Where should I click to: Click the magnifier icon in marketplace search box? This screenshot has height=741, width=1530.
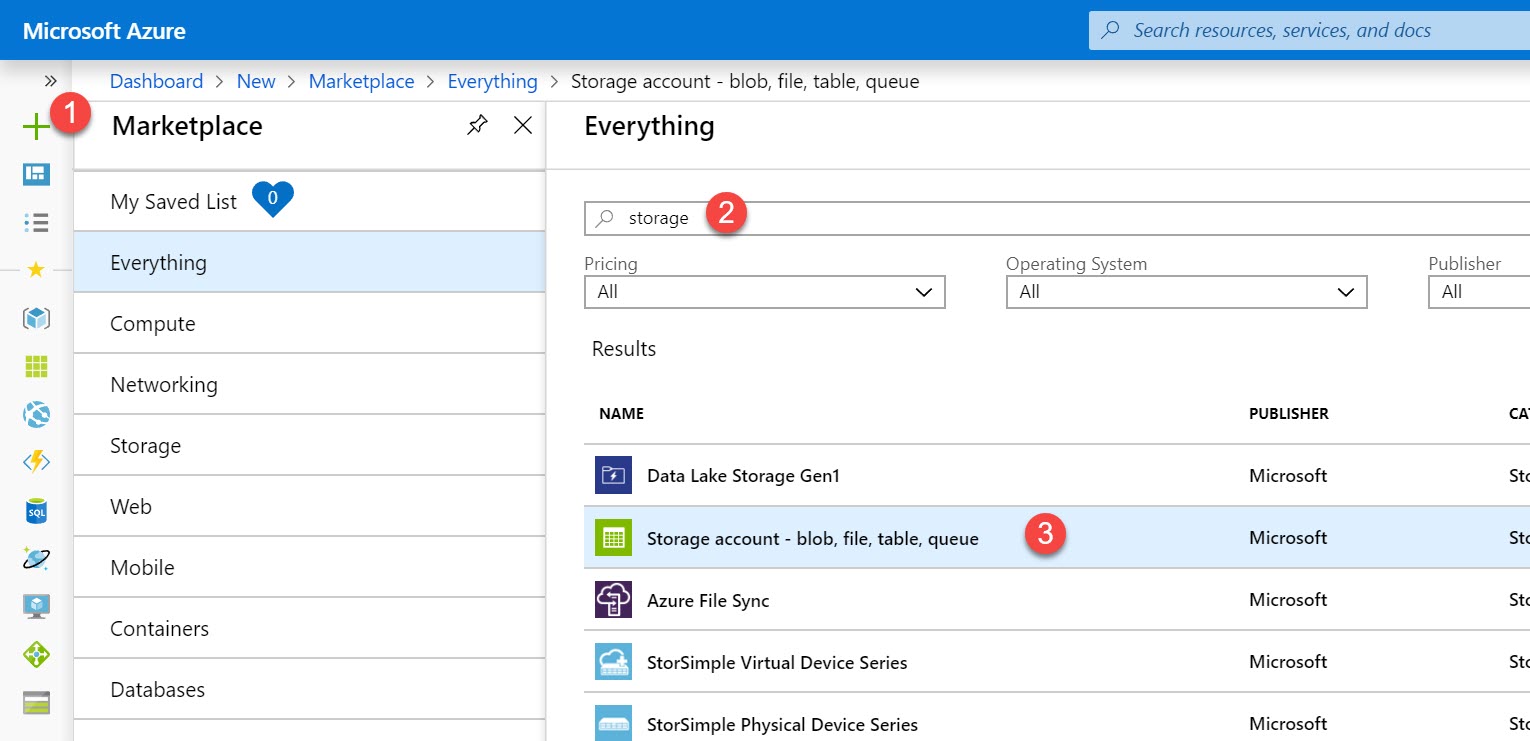[605, 218]
